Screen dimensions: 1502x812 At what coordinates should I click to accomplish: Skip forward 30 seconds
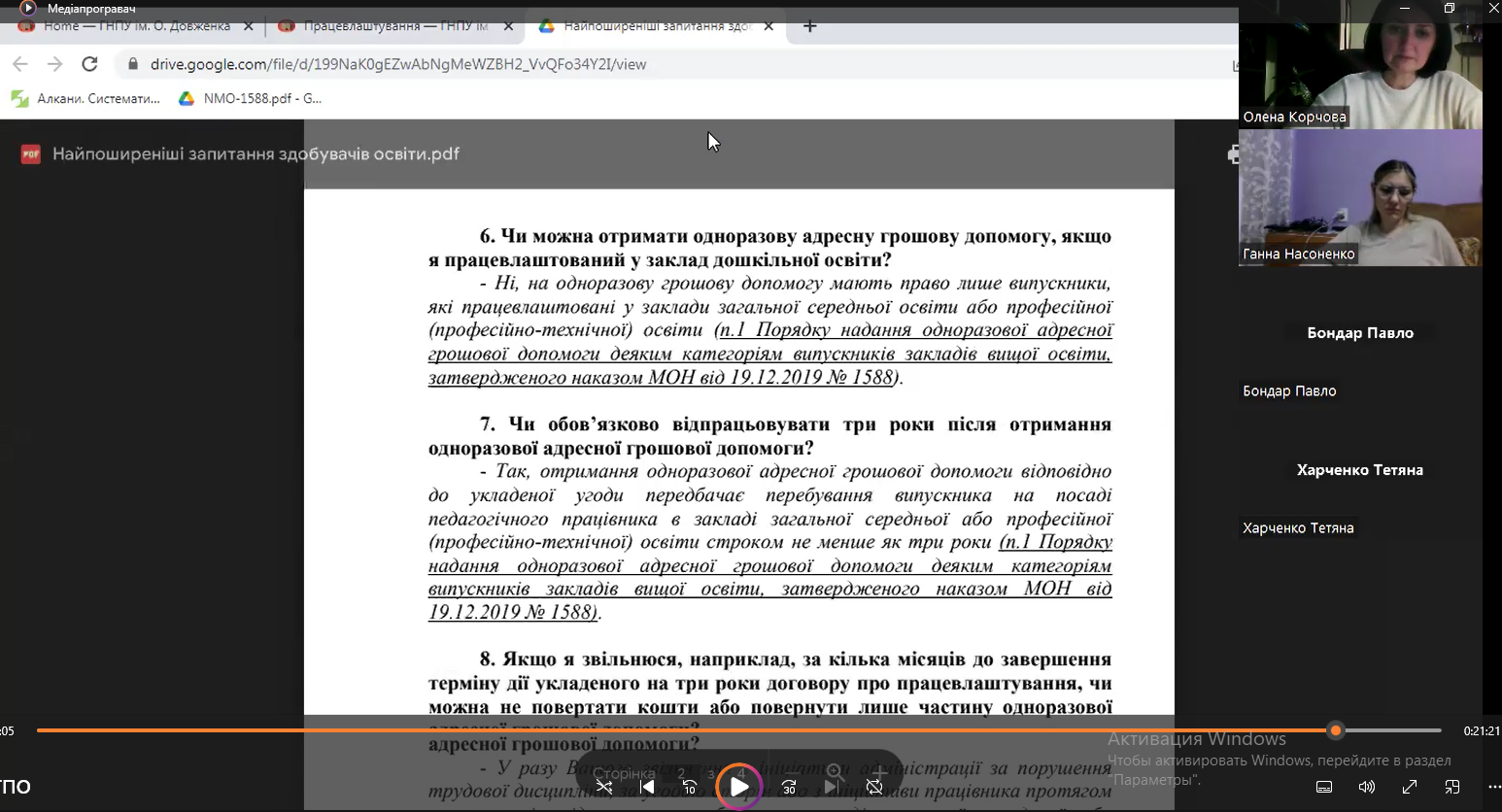click(x=789, y=787)
